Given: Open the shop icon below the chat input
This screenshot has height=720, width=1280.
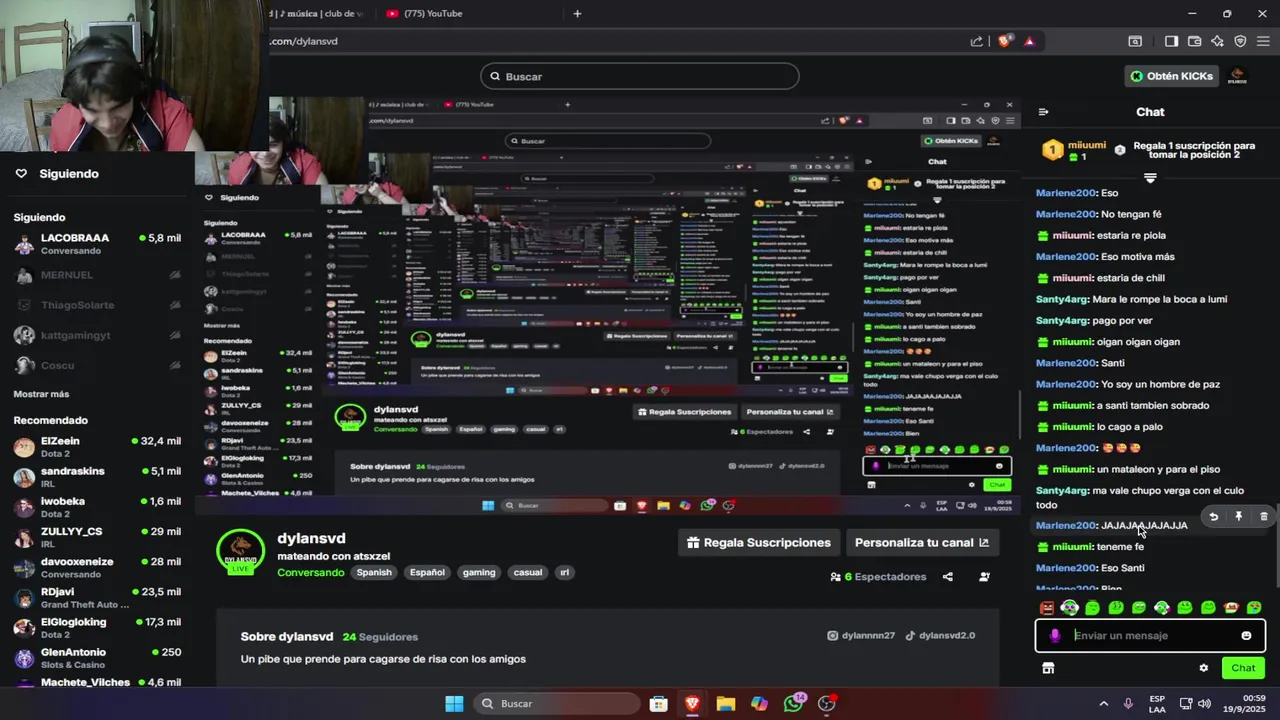Looking at the screenshot, I should (1048, 668).
